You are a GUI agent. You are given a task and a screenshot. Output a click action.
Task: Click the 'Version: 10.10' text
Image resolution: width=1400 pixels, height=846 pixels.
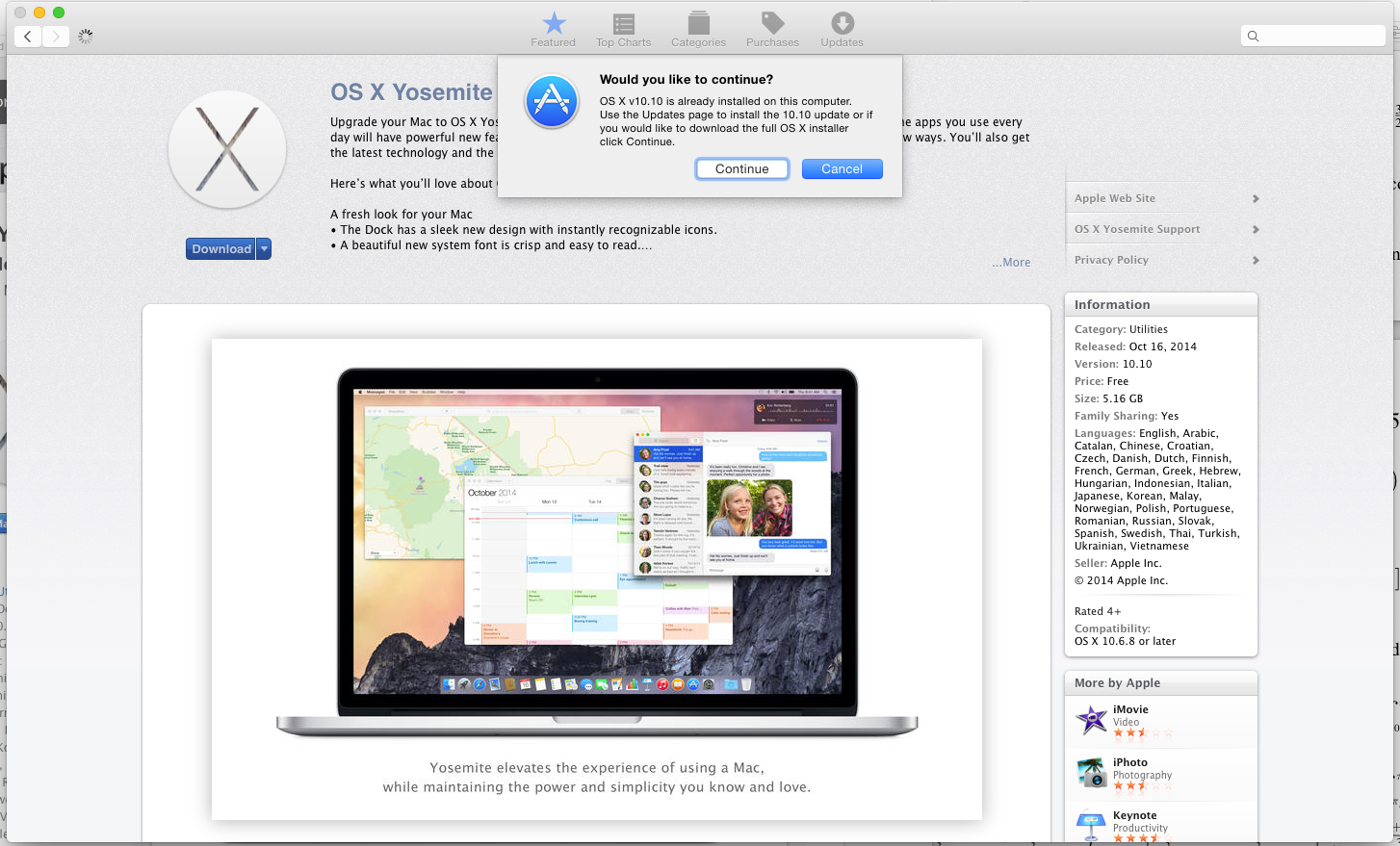pos(1113,364)
